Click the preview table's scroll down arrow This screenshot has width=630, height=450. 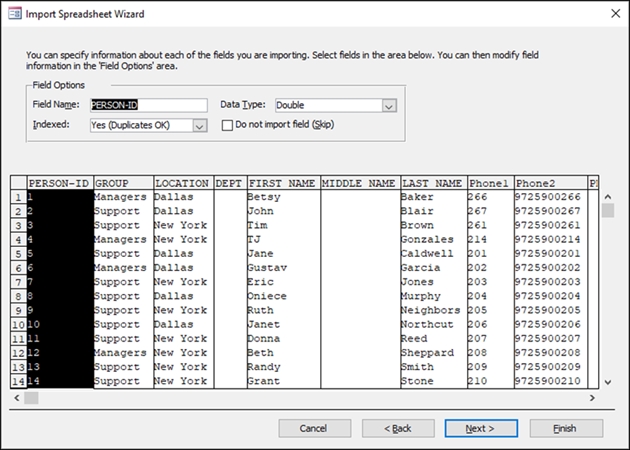click(608, 382)
